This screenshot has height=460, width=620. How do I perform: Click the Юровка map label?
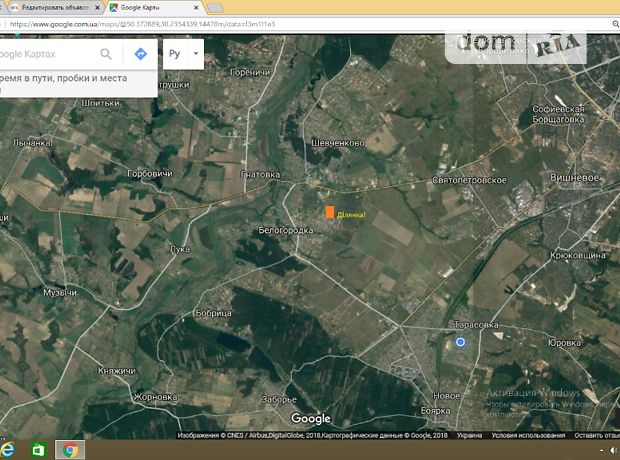(564, 343)
